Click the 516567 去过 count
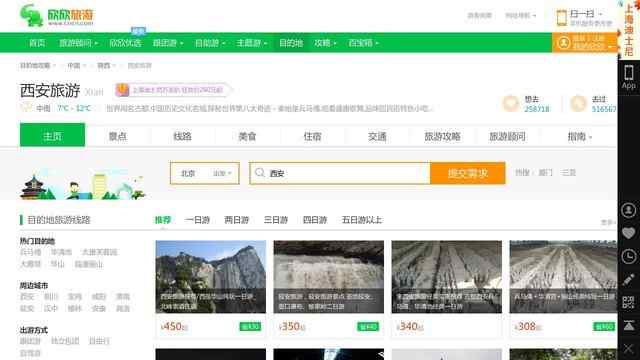 coord(604,109)
